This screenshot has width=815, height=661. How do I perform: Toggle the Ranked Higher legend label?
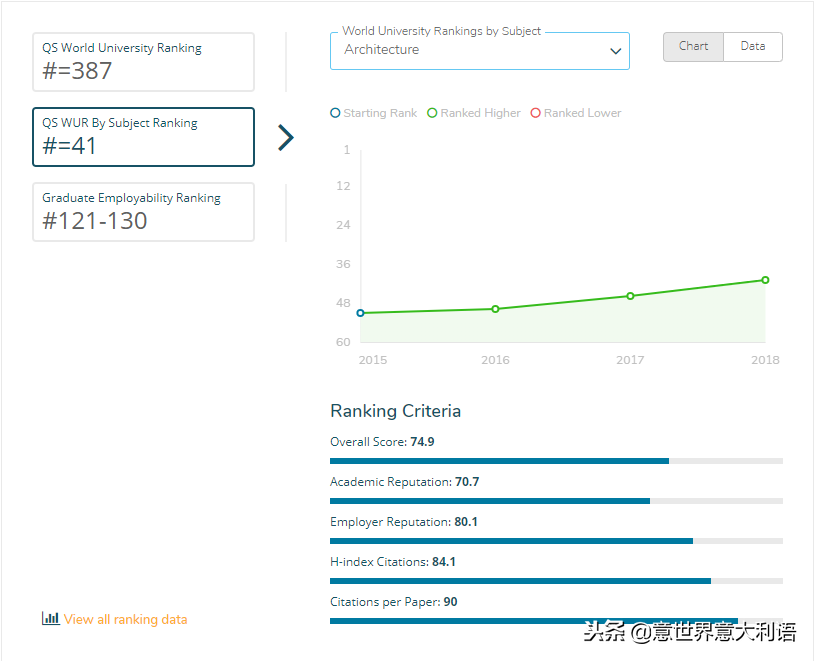[480, 113]
